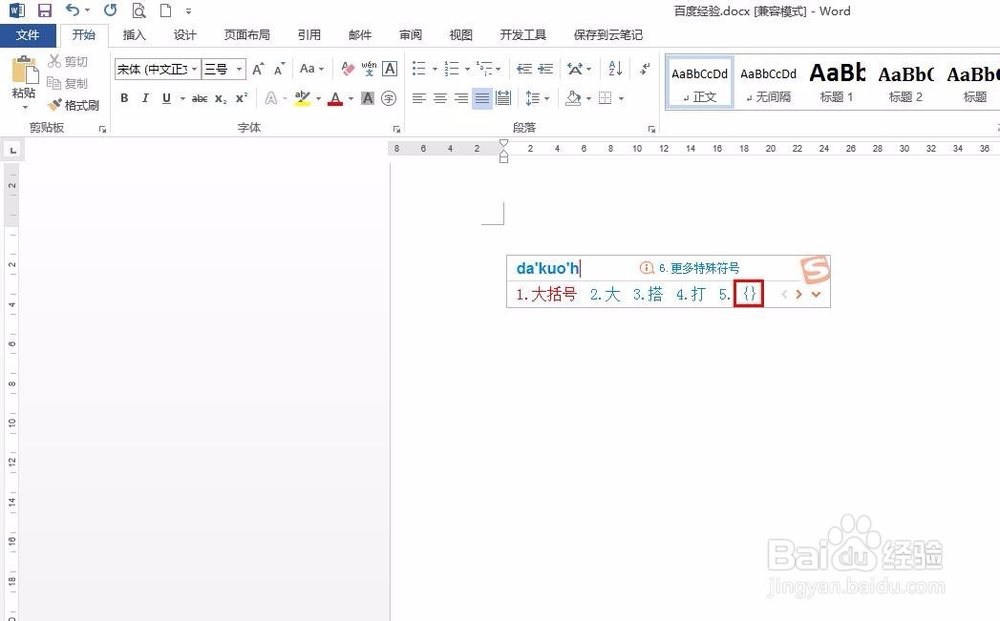Screen dimensions: 1000x621
Task: Toggle bold formatting
Action: [124, 98]
